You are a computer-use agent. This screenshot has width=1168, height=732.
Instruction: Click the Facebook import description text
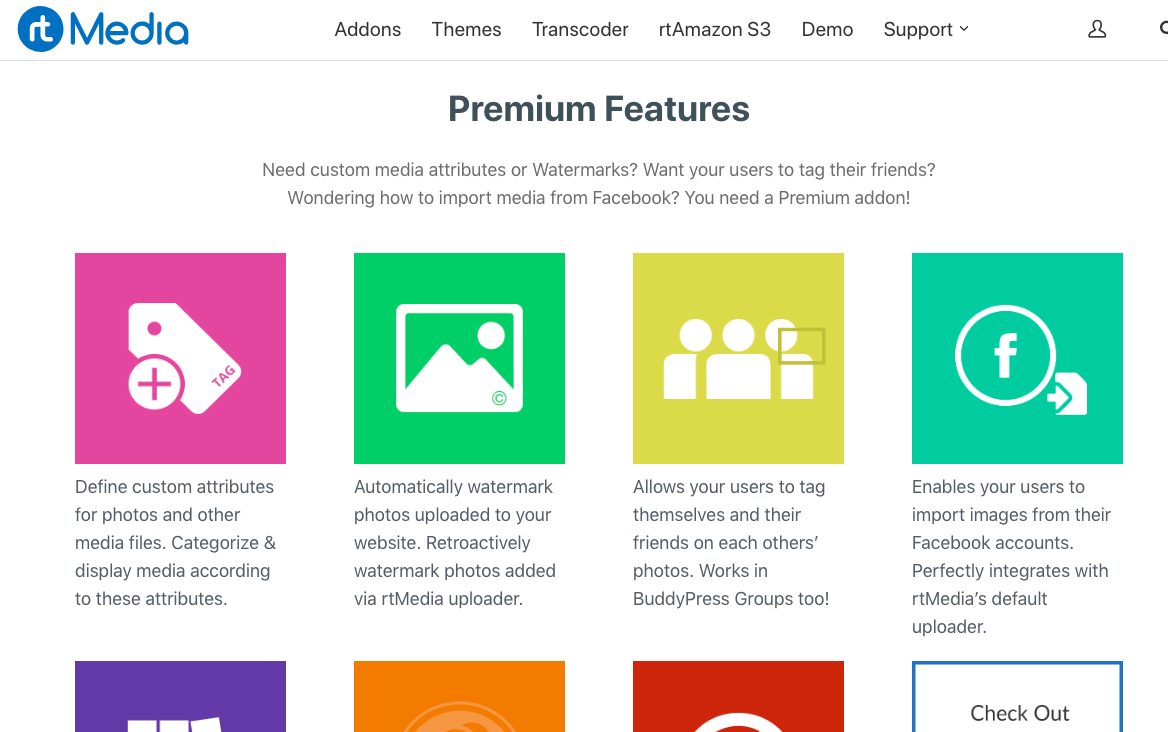click(1011, 557)
